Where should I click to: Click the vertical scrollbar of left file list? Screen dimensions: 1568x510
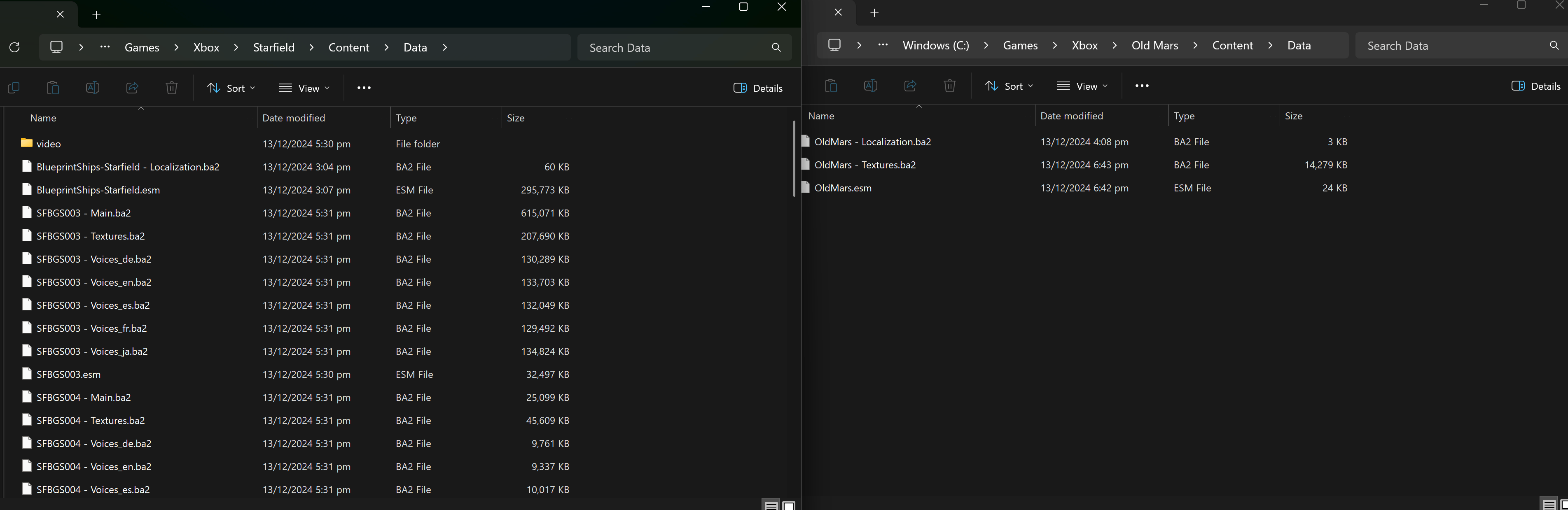point(794,158)
